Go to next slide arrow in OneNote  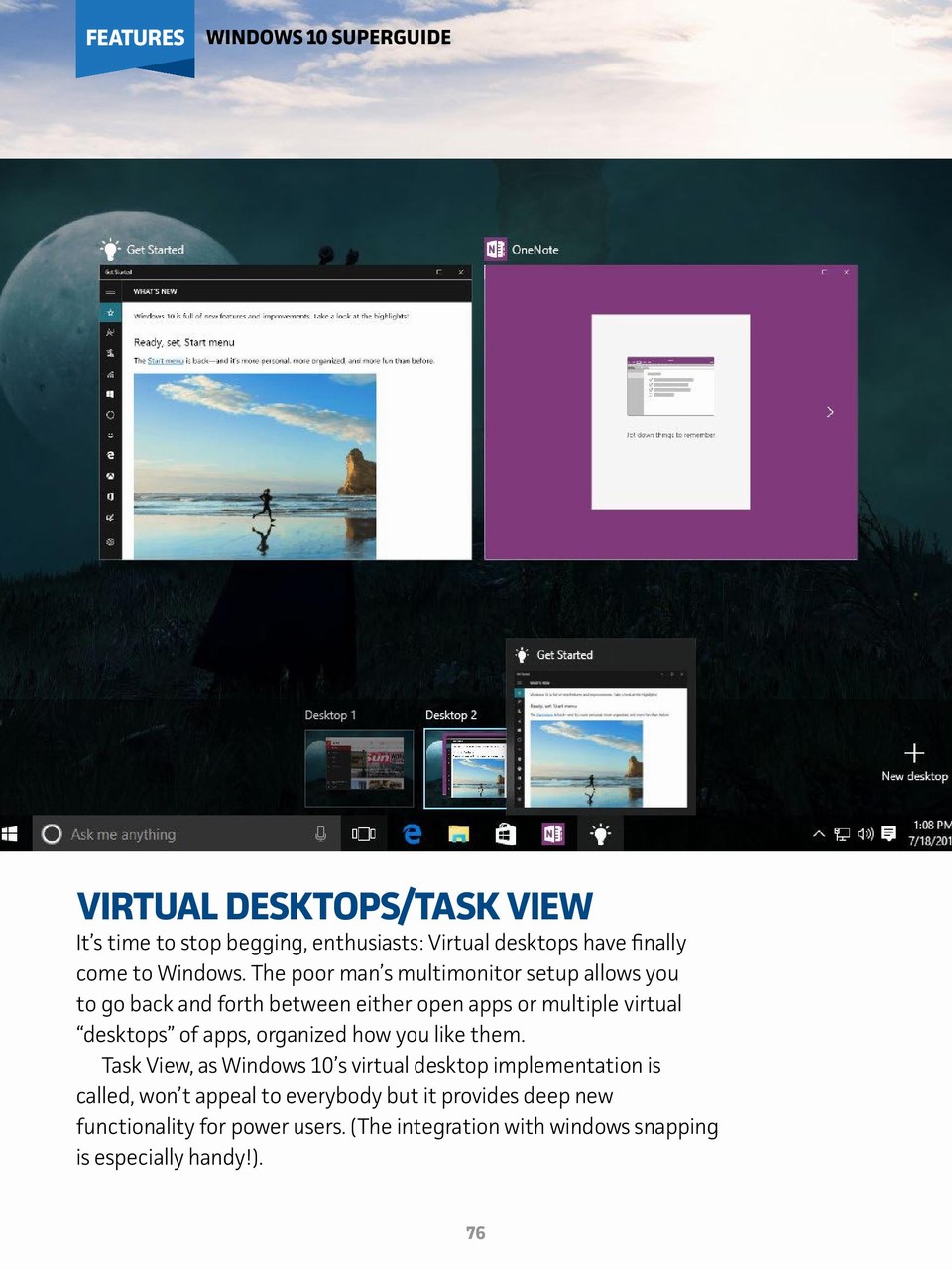tap(830, 412)
